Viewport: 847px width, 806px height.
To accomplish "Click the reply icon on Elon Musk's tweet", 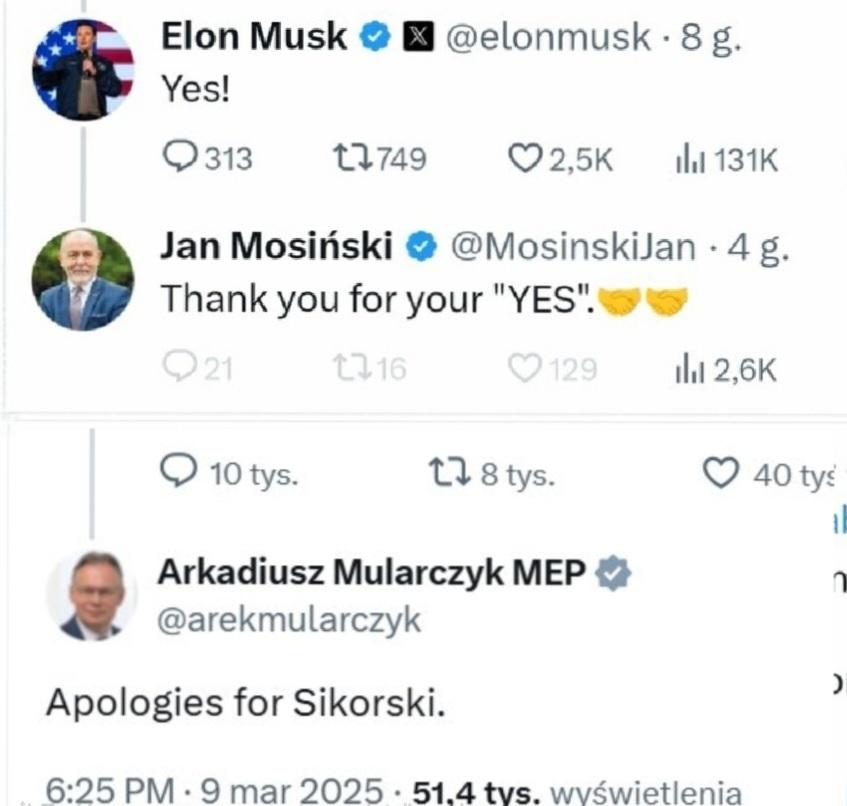I will point(180,159).
